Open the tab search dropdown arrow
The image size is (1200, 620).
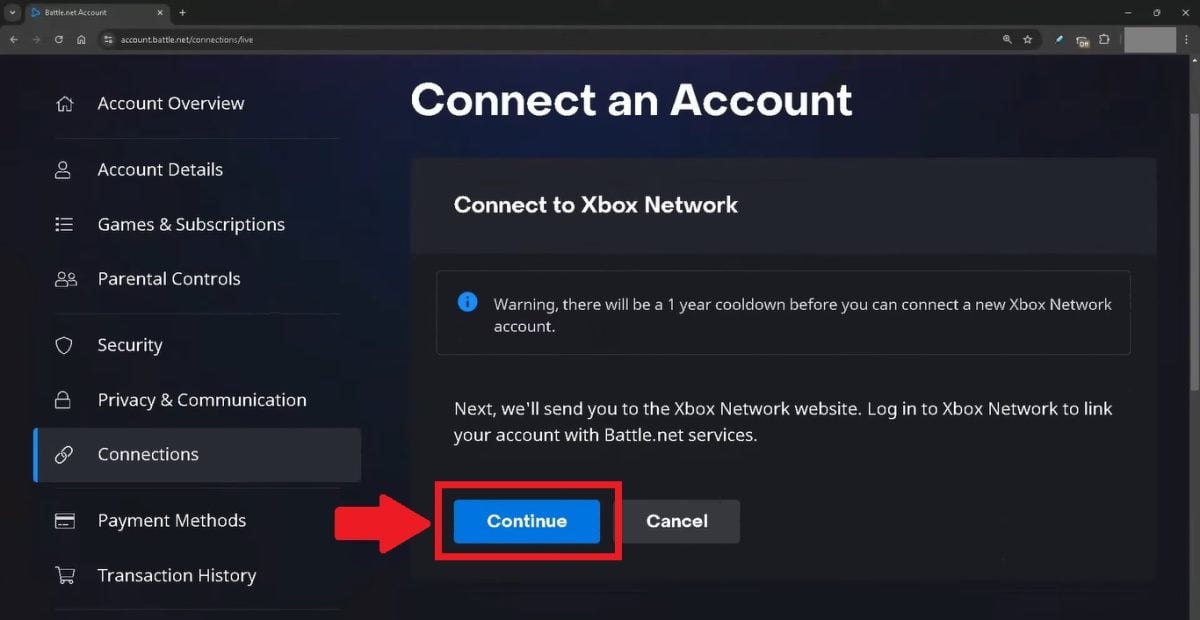pyautogui.click(x=12, y=13)
